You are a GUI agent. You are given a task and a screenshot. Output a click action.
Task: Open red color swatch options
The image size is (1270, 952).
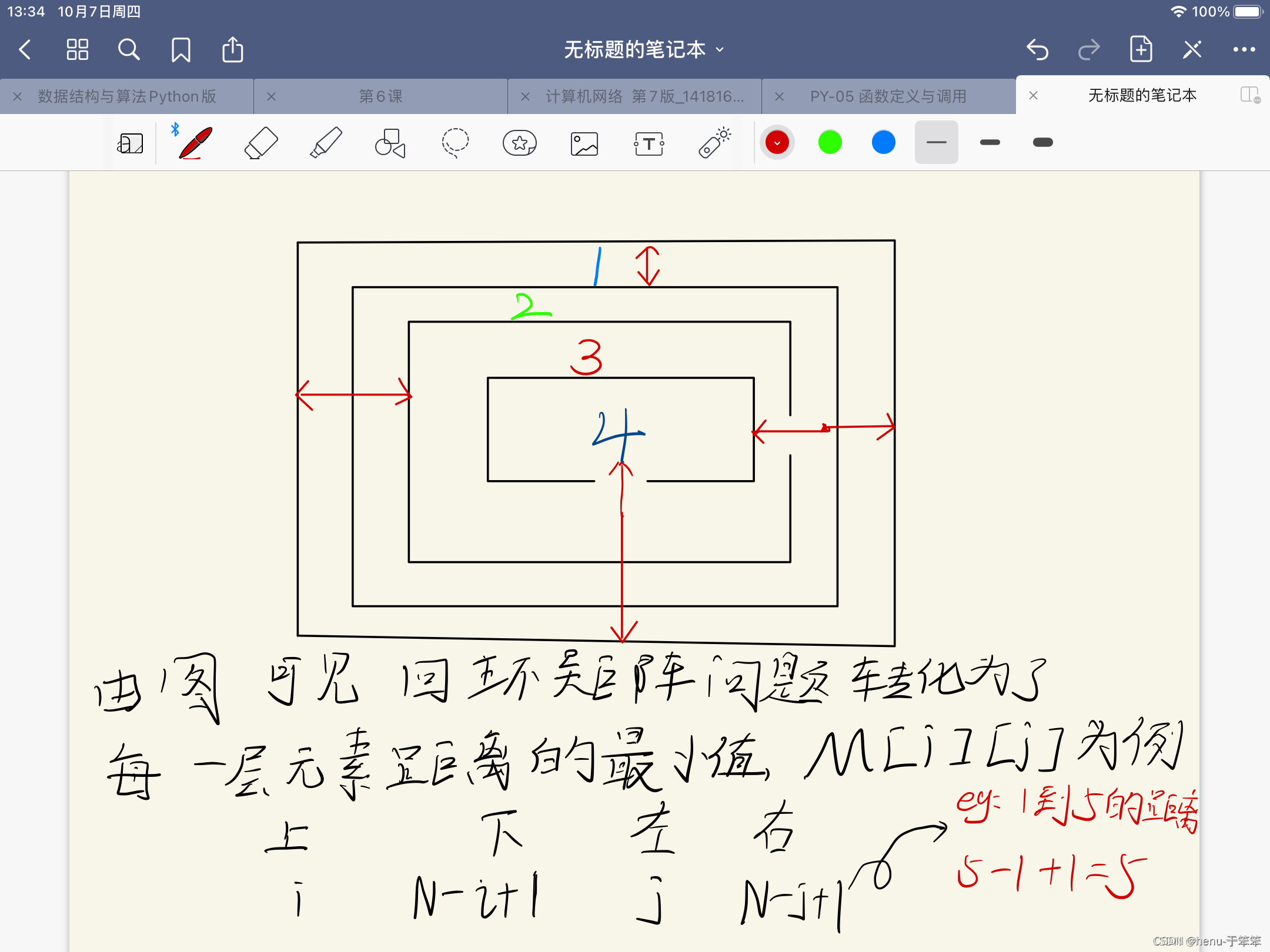click(x=777, y=142)
